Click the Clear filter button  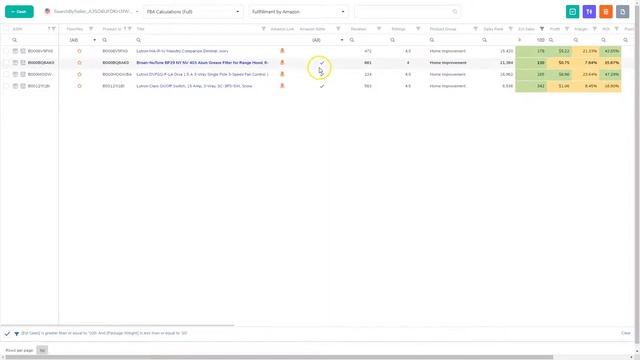(626, 333)
